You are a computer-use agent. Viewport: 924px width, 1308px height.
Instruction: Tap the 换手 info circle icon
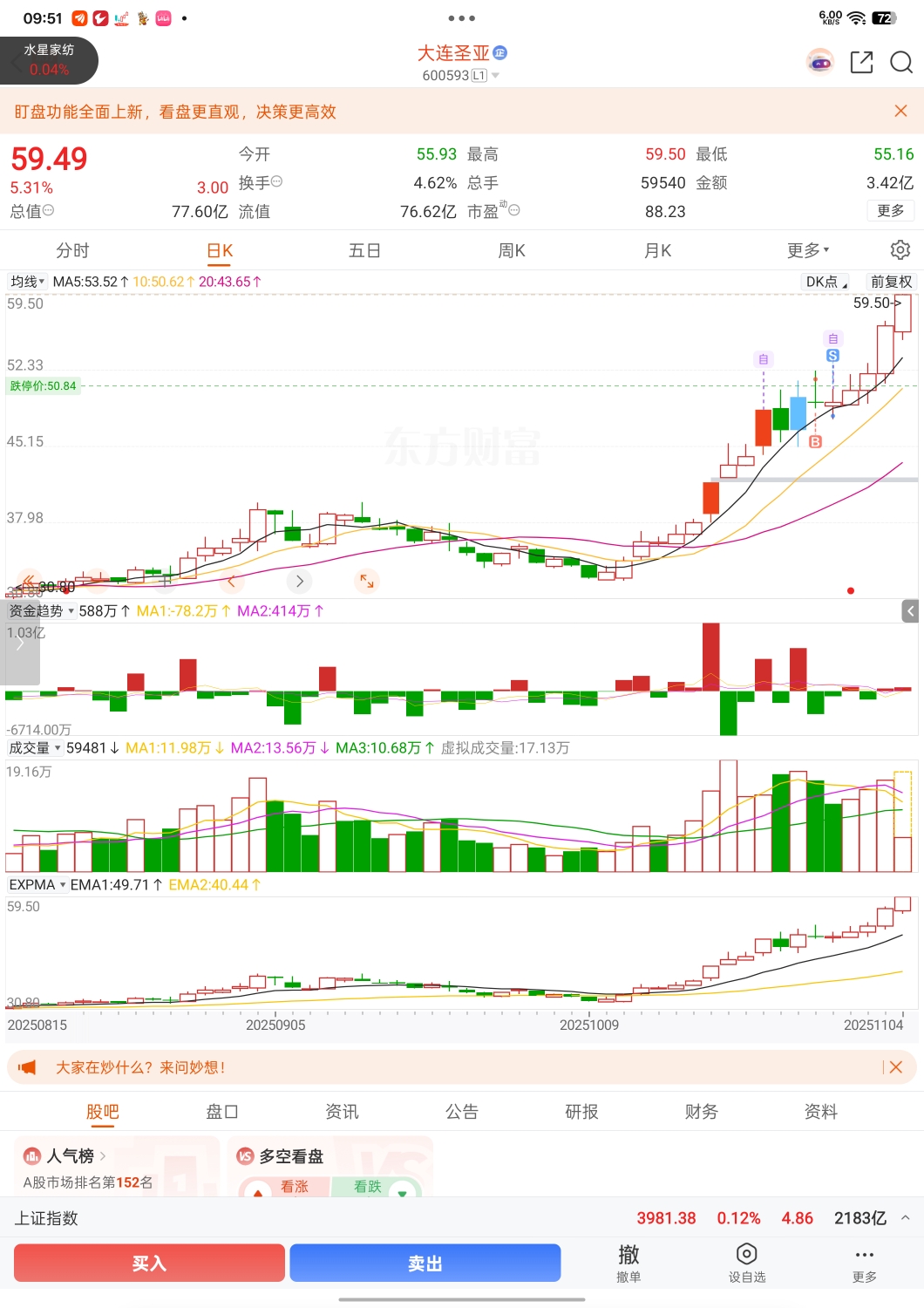(276, 181)
